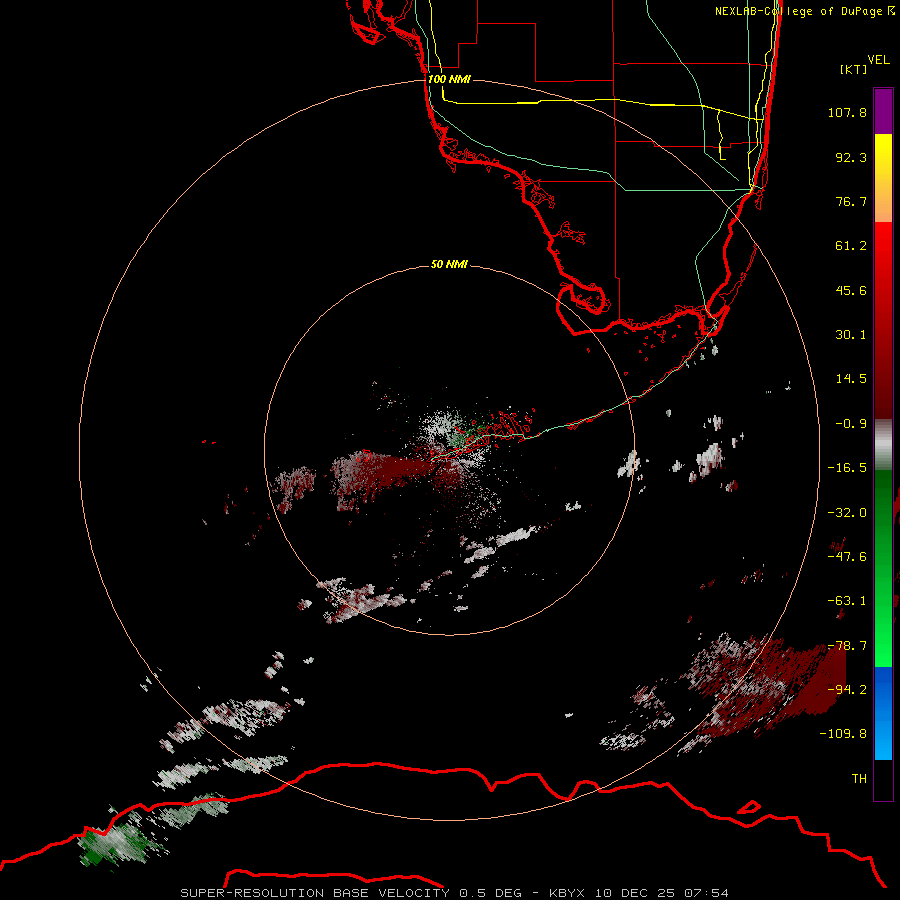The height and width of the screenshot is (900, 900).
Task: Select the 76.7 velocity scale value
Action: (851, 201)
